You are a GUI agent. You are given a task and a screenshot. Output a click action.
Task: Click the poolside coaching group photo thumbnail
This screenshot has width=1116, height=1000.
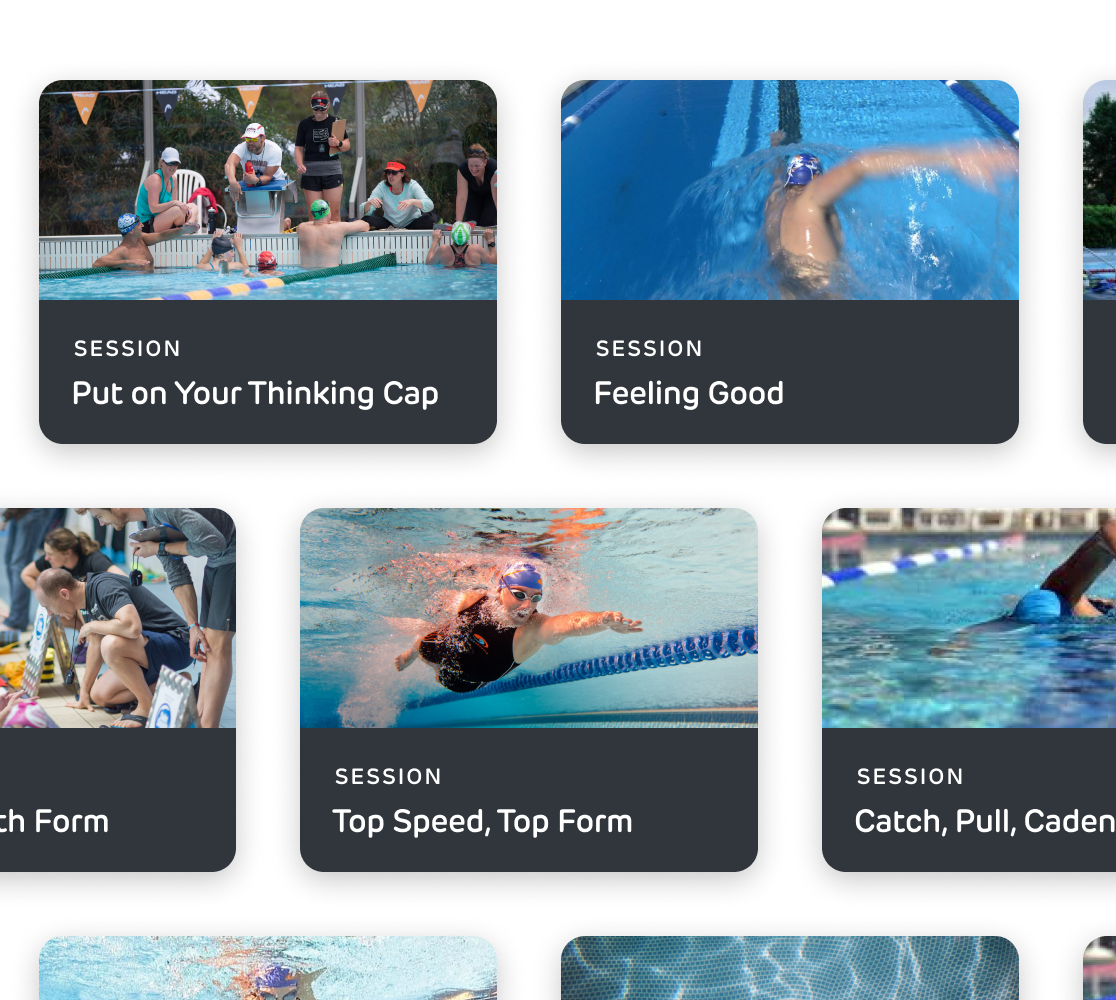point(268,190)
